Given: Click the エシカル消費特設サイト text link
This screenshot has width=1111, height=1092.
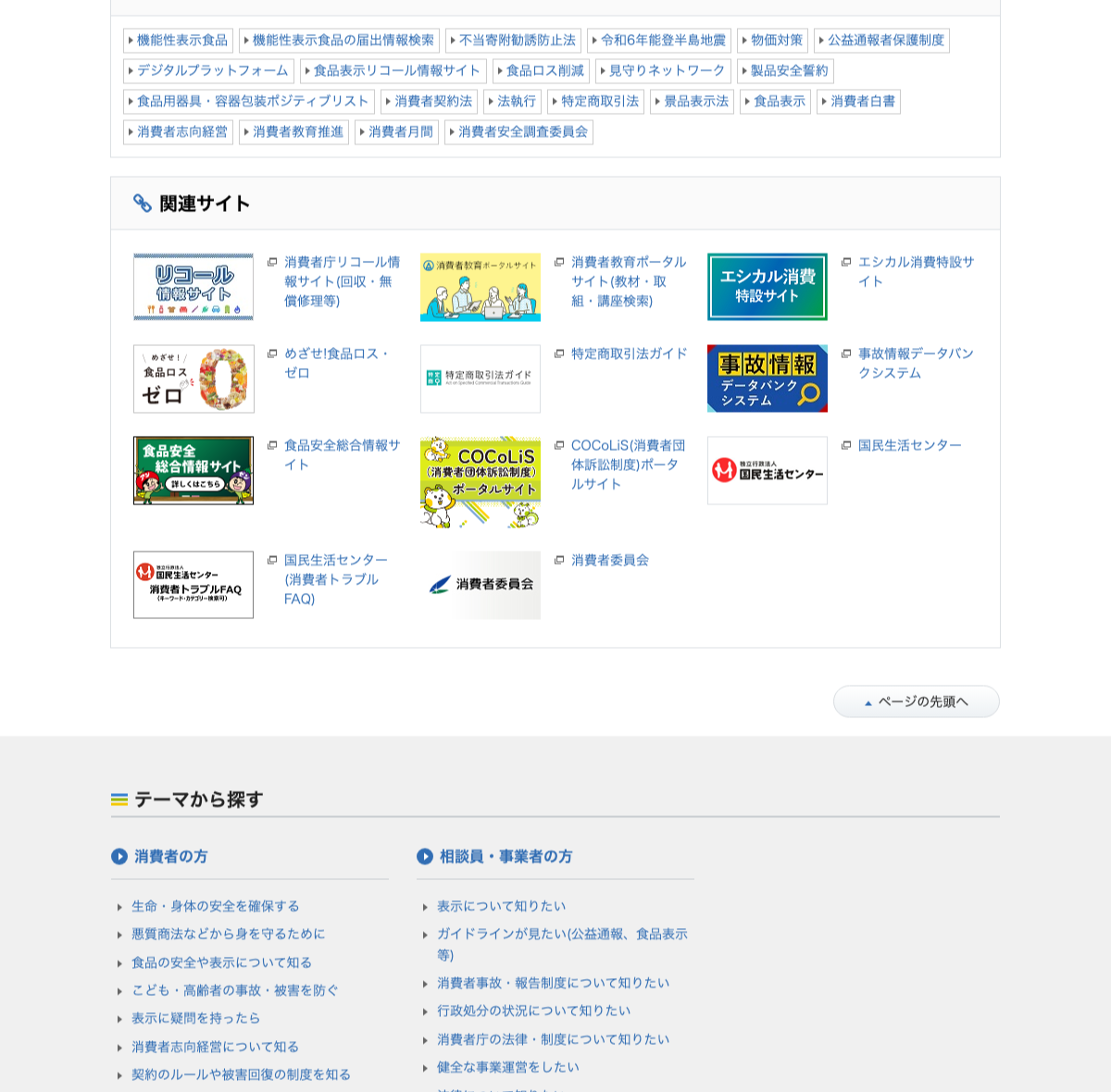Looking at the screenshot, I should 917,271.
